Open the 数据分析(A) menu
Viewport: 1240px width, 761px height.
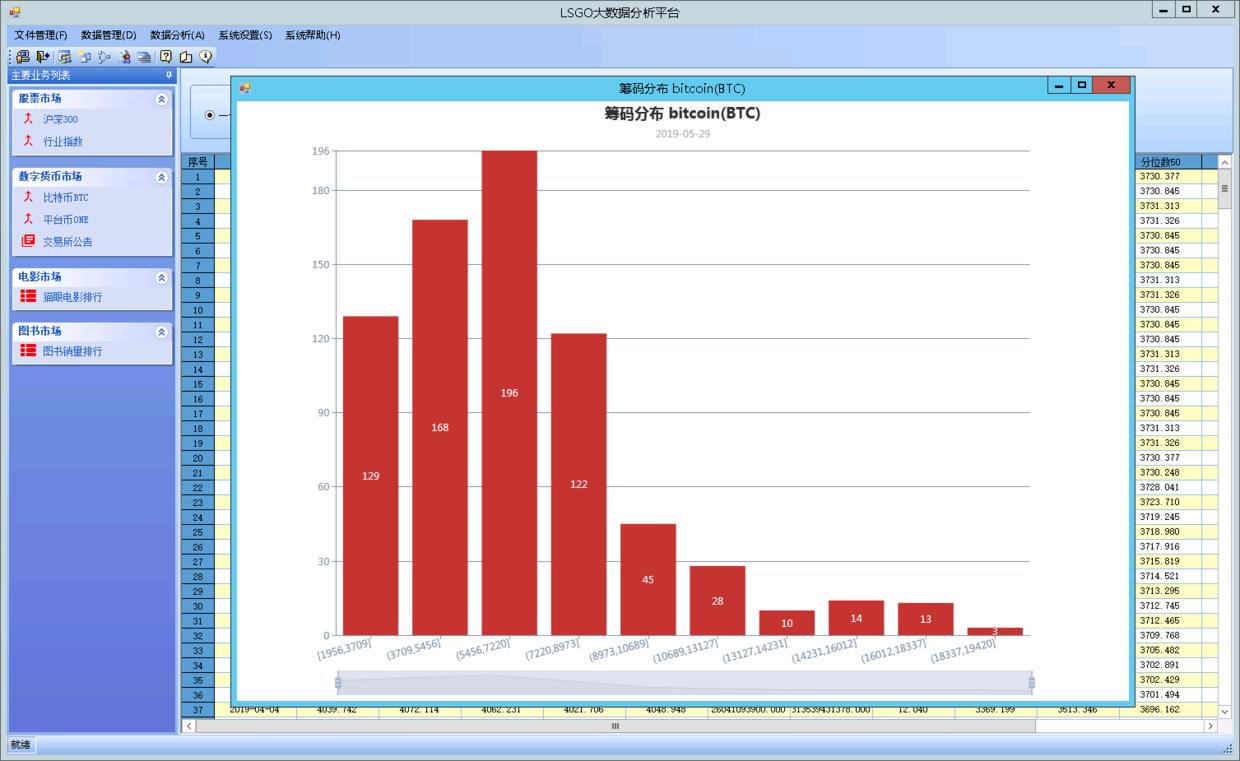pyautogui.click(x=177, y=35)
